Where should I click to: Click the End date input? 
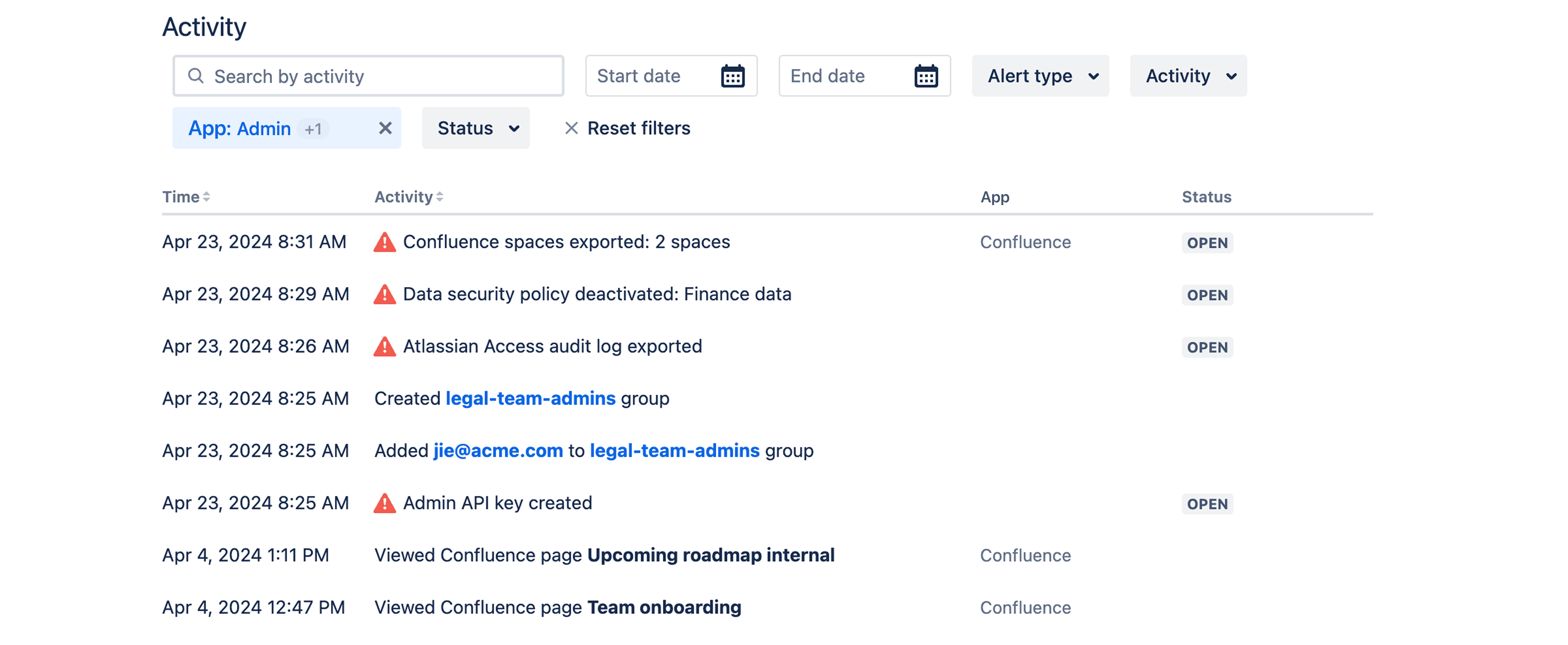[x=864, y=76]
